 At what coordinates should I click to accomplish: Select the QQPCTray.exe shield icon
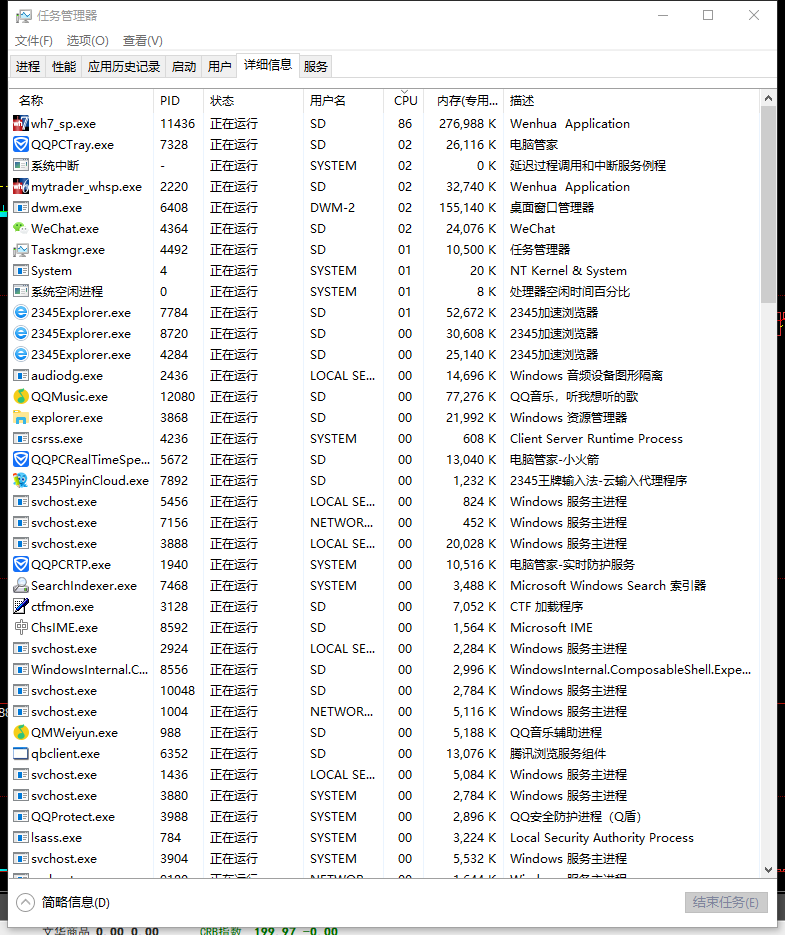point(21,145)
